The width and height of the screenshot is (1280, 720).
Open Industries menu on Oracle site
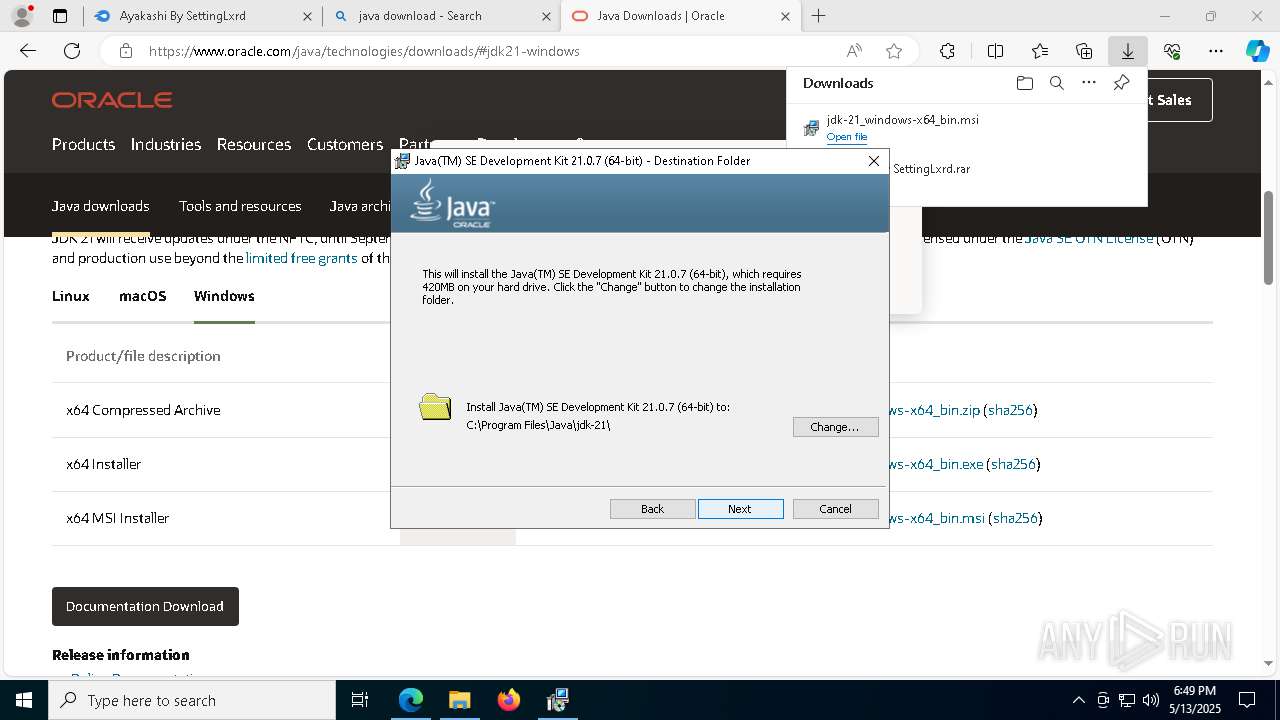click(x=166, y=144)
